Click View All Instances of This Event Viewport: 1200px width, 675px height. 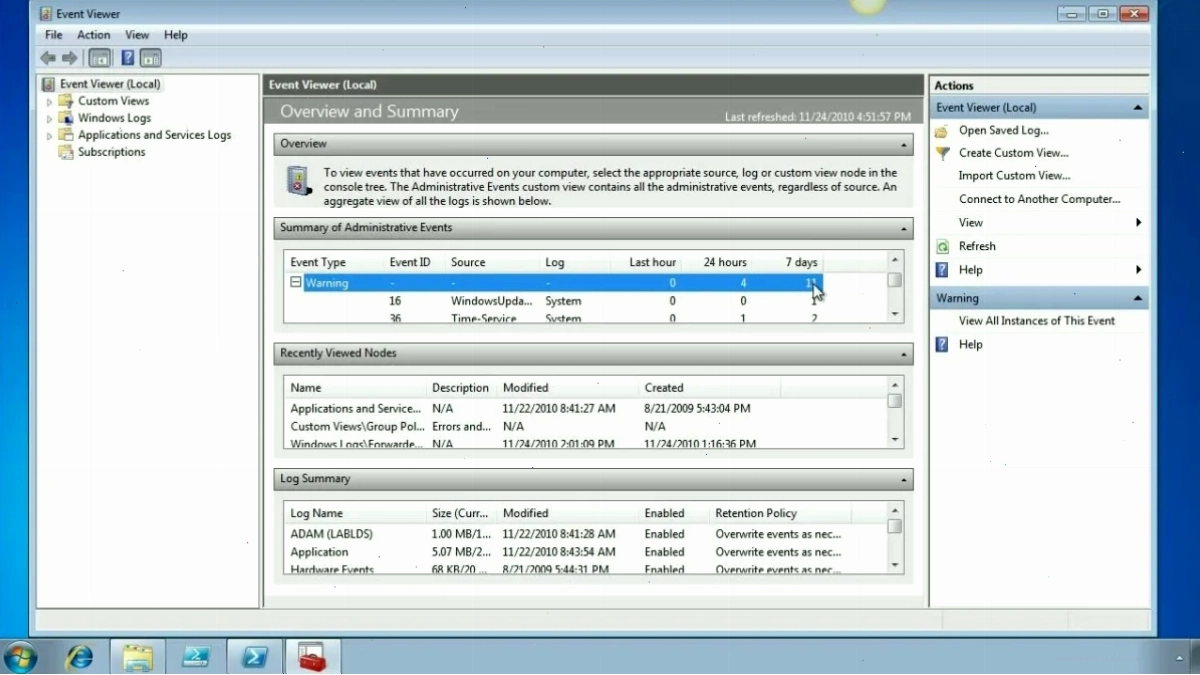1037,321
